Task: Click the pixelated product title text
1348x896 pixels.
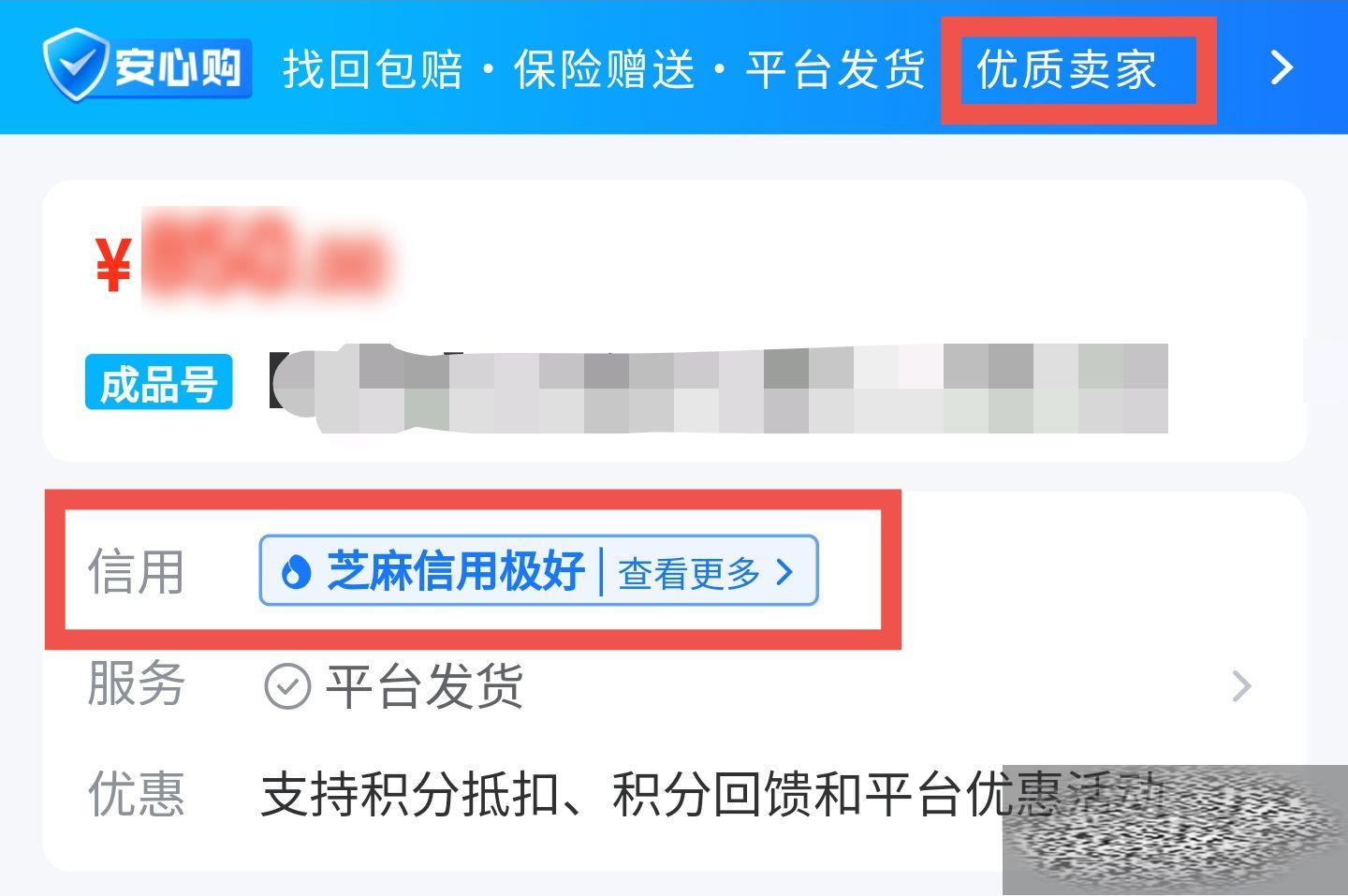Action: [x=718, y=389]
